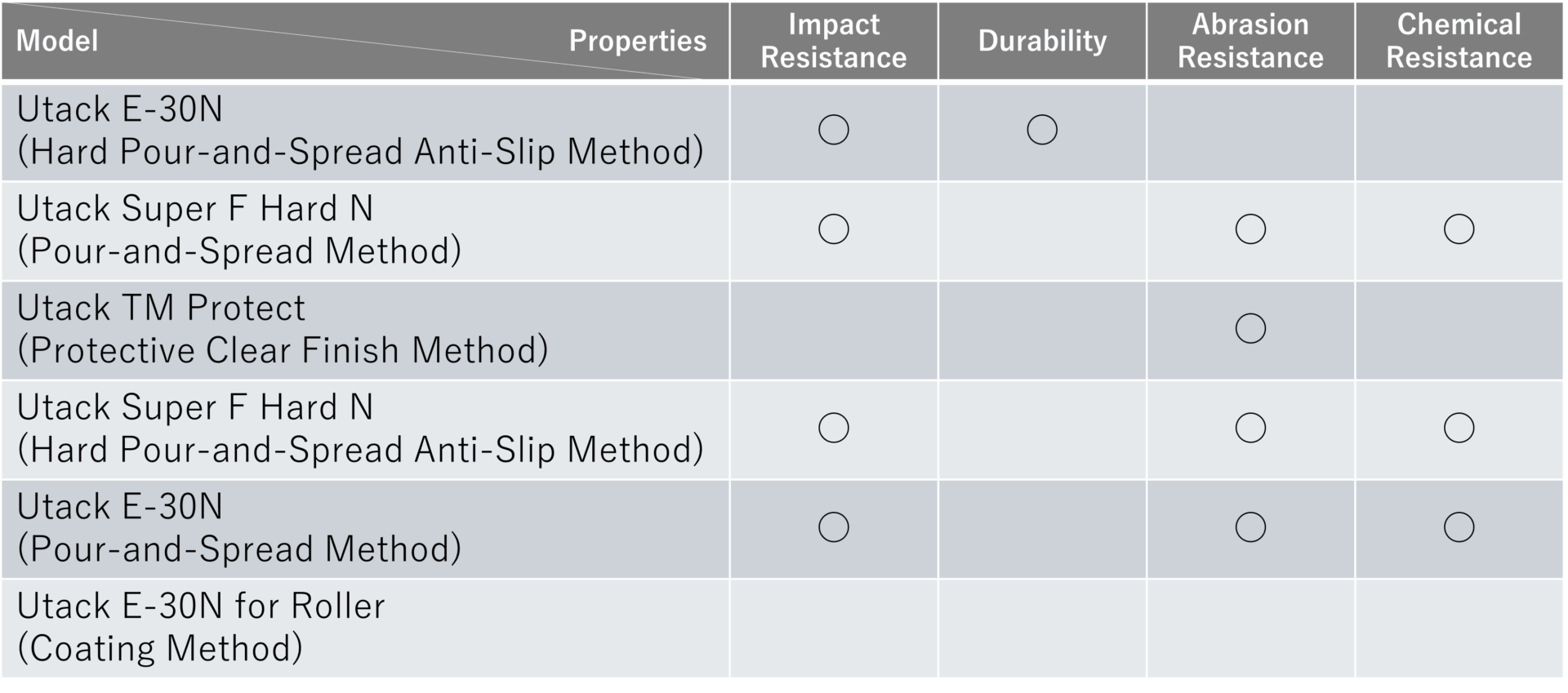Click Abrasion Resistance circle for Super F Hard N Pour-and-Spread
Image resolution: width=1568 pixels, height=693 pixels.
coord(1249,229)
